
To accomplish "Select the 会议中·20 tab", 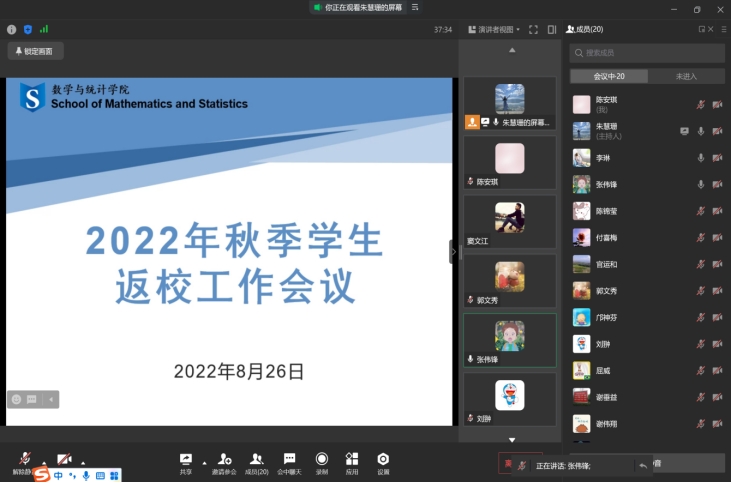I will (608, 76).
